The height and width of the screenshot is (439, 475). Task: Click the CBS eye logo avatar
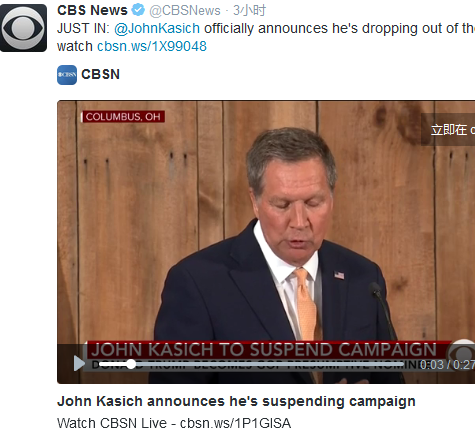(23, 28)
